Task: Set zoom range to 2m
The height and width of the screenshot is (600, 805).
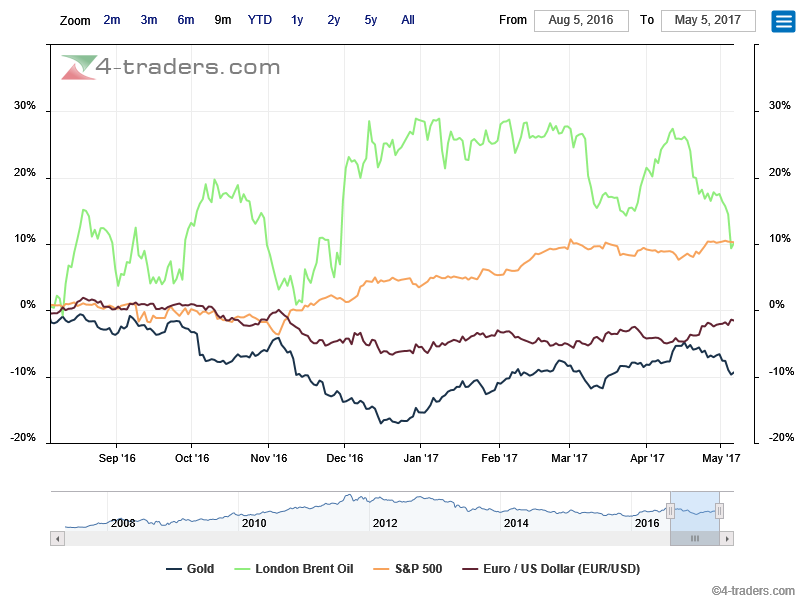Action: (112, 20)
